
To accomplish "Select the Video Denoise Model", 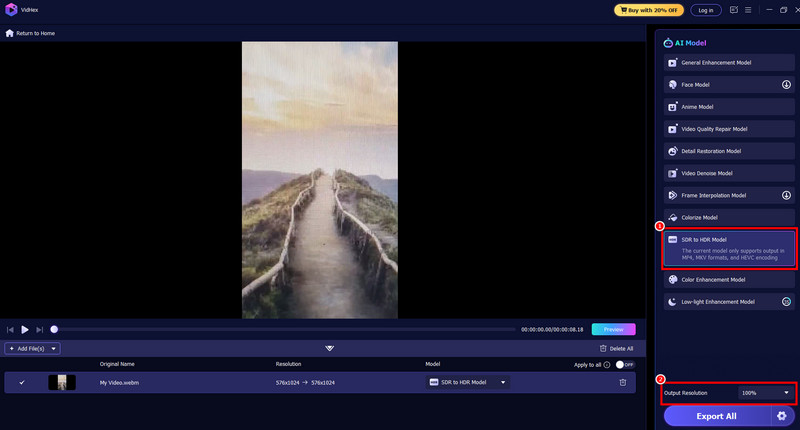I will tap(729, 173).
